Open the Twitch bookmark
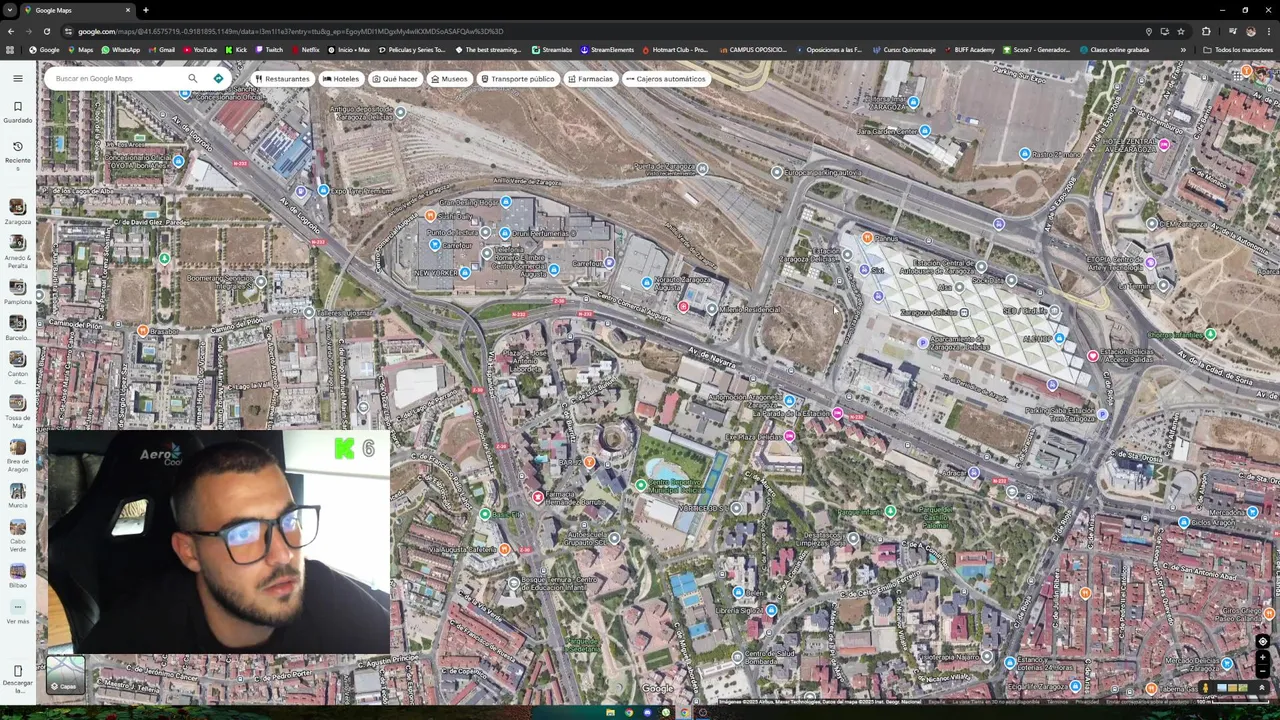Image resolution: width=1280 pixels, height=720 pixels. point(270,50)
